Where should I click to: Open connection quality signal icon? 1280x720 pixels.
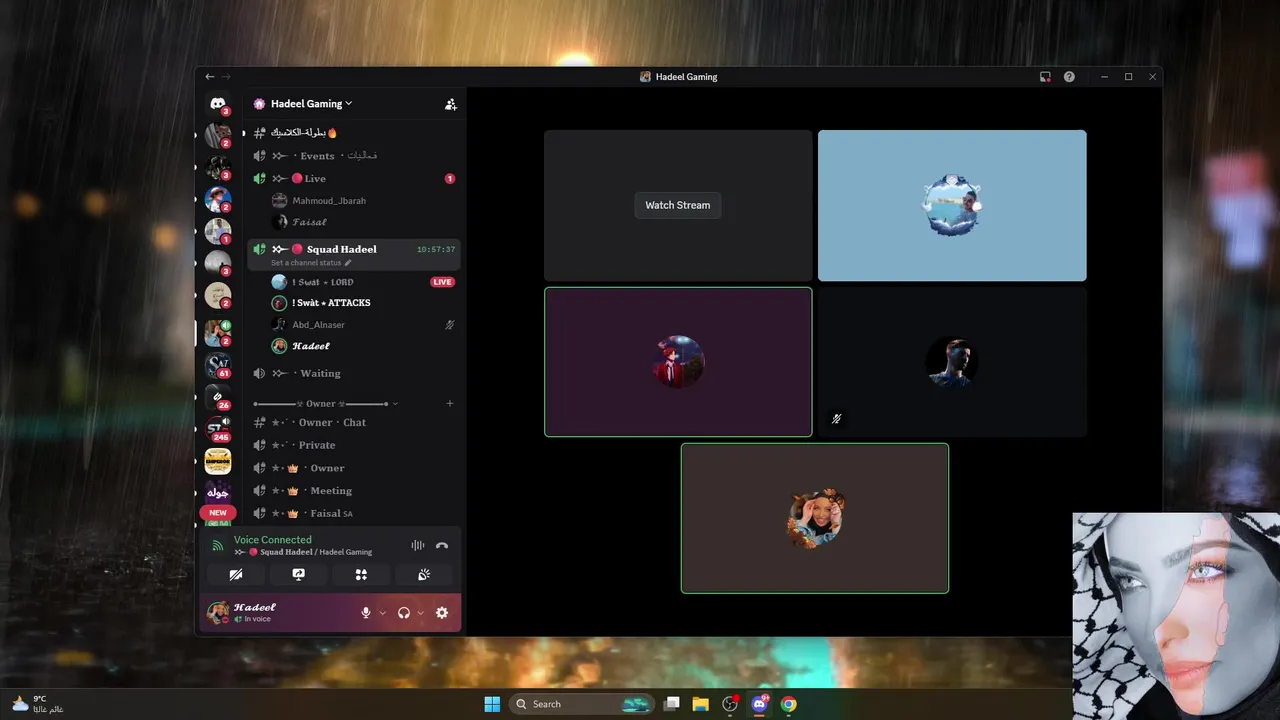[x=217, y=545]
